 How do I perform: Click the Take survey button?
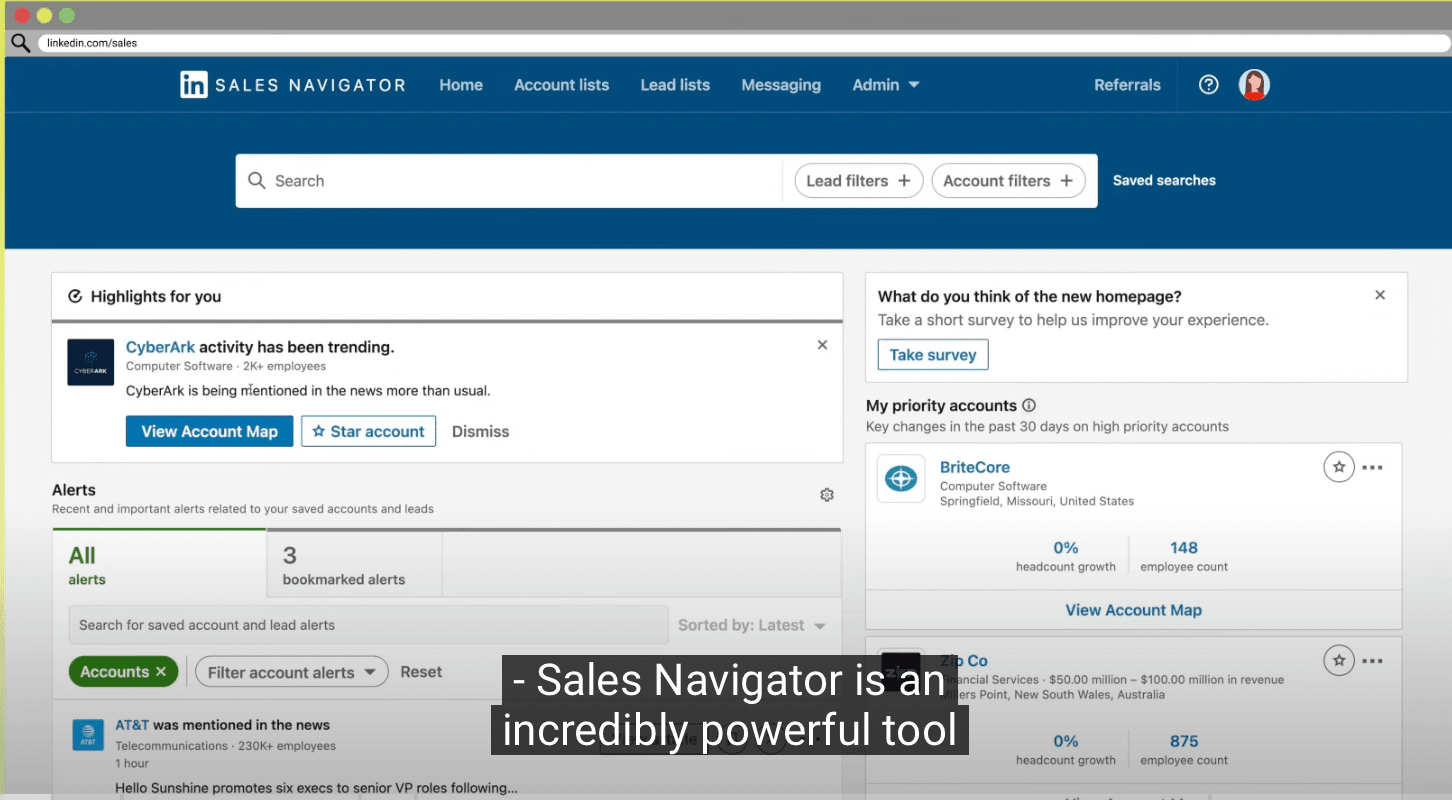pyautogui.click(x=932, y=355)
